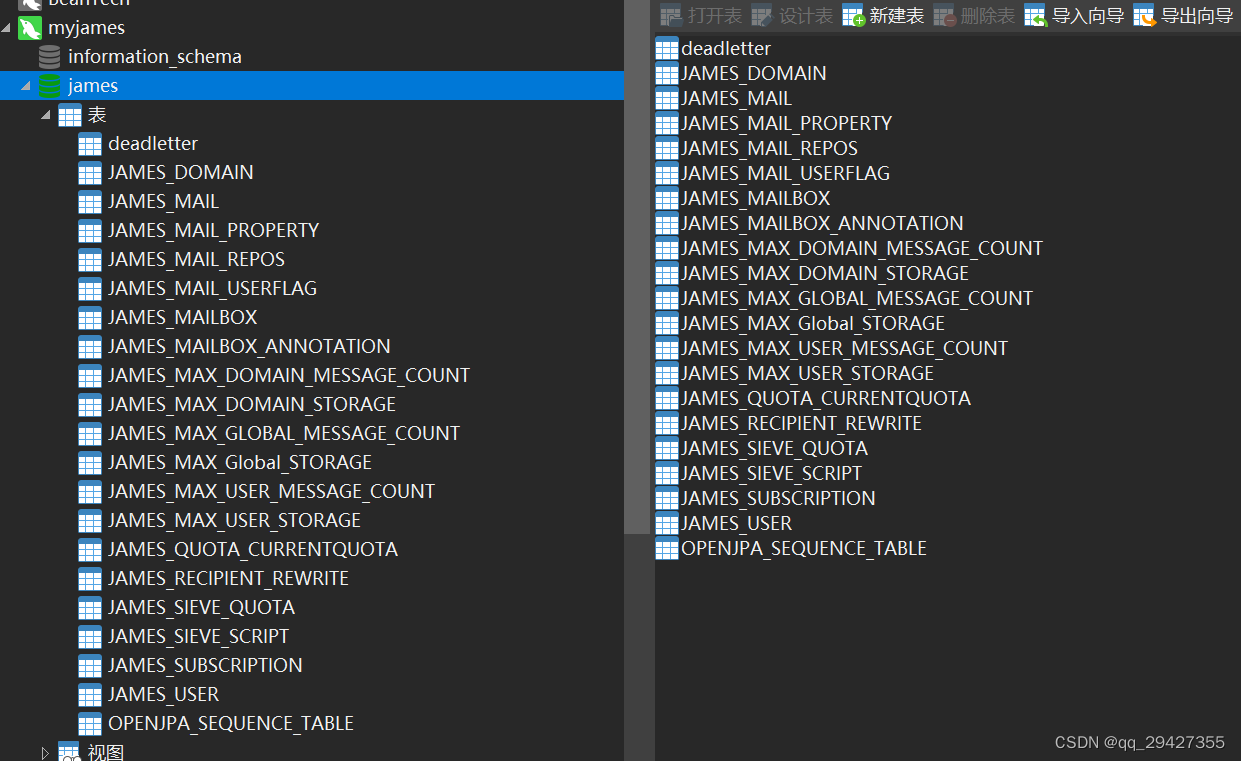Collapse the myjames connection node

point(7,28)
